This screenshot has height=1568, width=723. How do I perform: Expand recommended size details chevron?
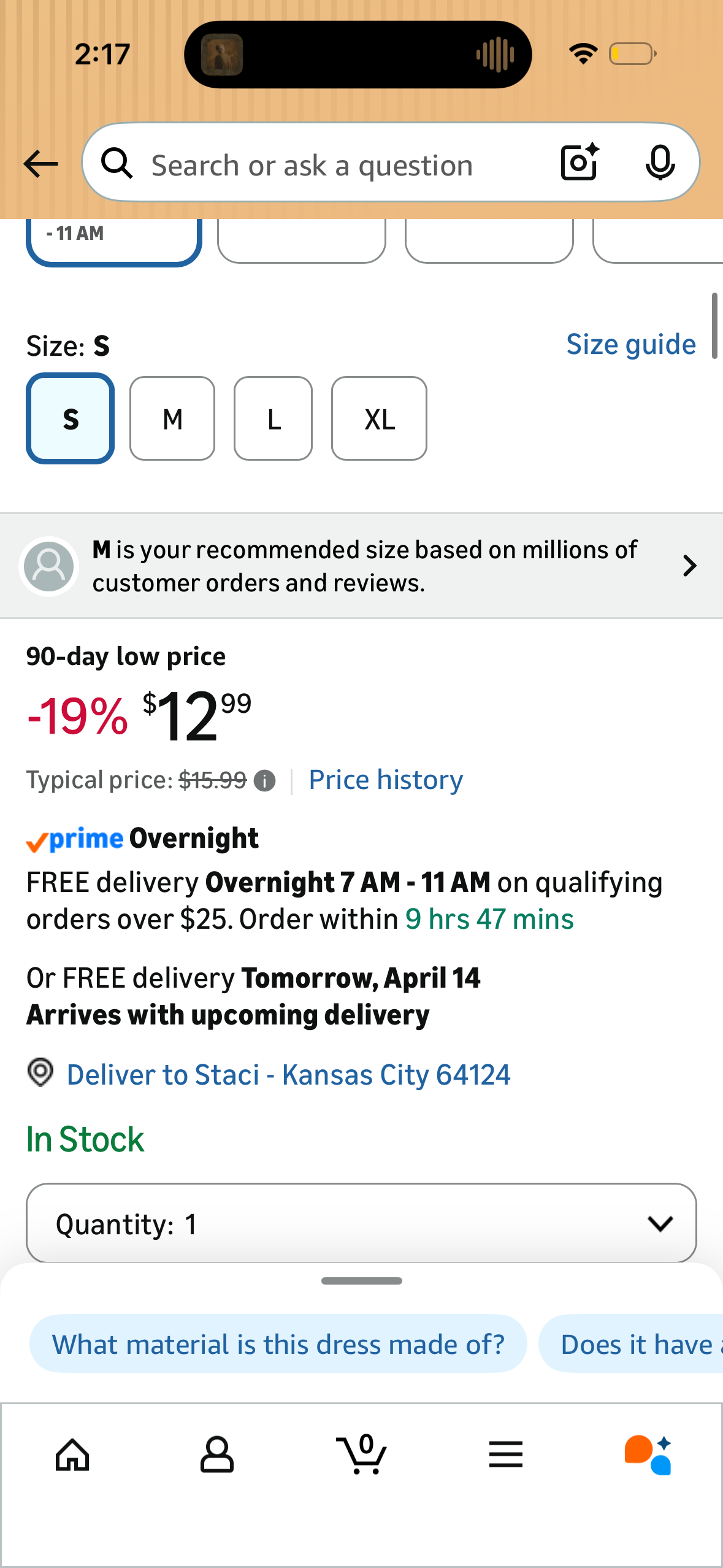[689, 566]
